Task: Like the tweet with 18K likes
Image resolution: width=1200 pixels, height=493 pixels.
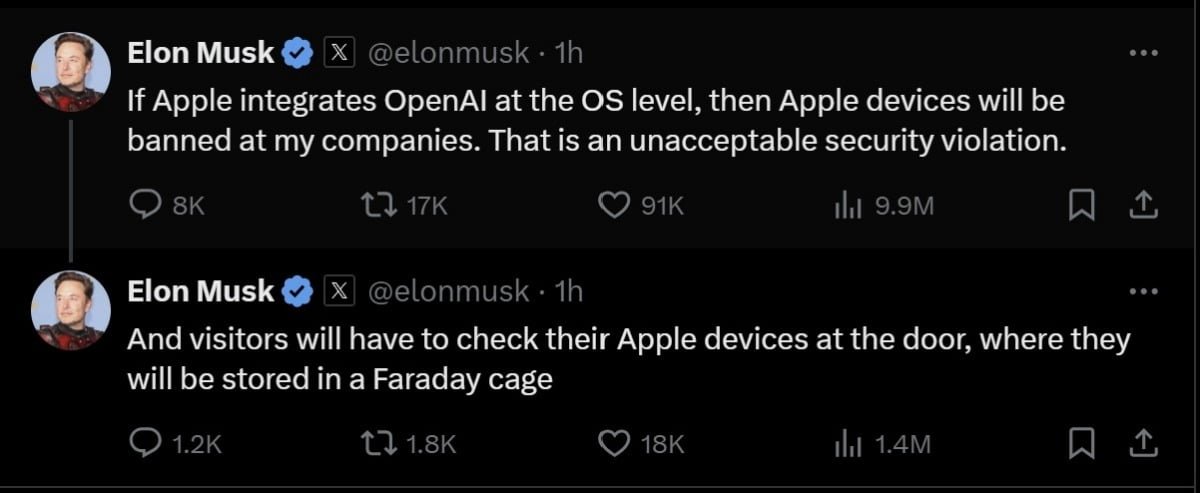Action: (x=611, y=443)
